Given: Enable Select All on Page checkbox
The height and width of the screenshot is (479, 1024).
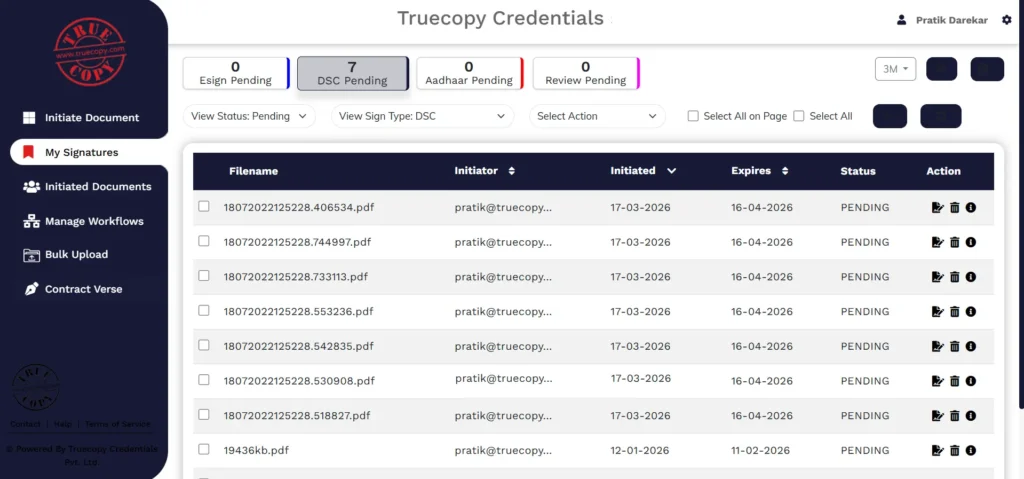Looking at the screenshot, I should (694, 116).
